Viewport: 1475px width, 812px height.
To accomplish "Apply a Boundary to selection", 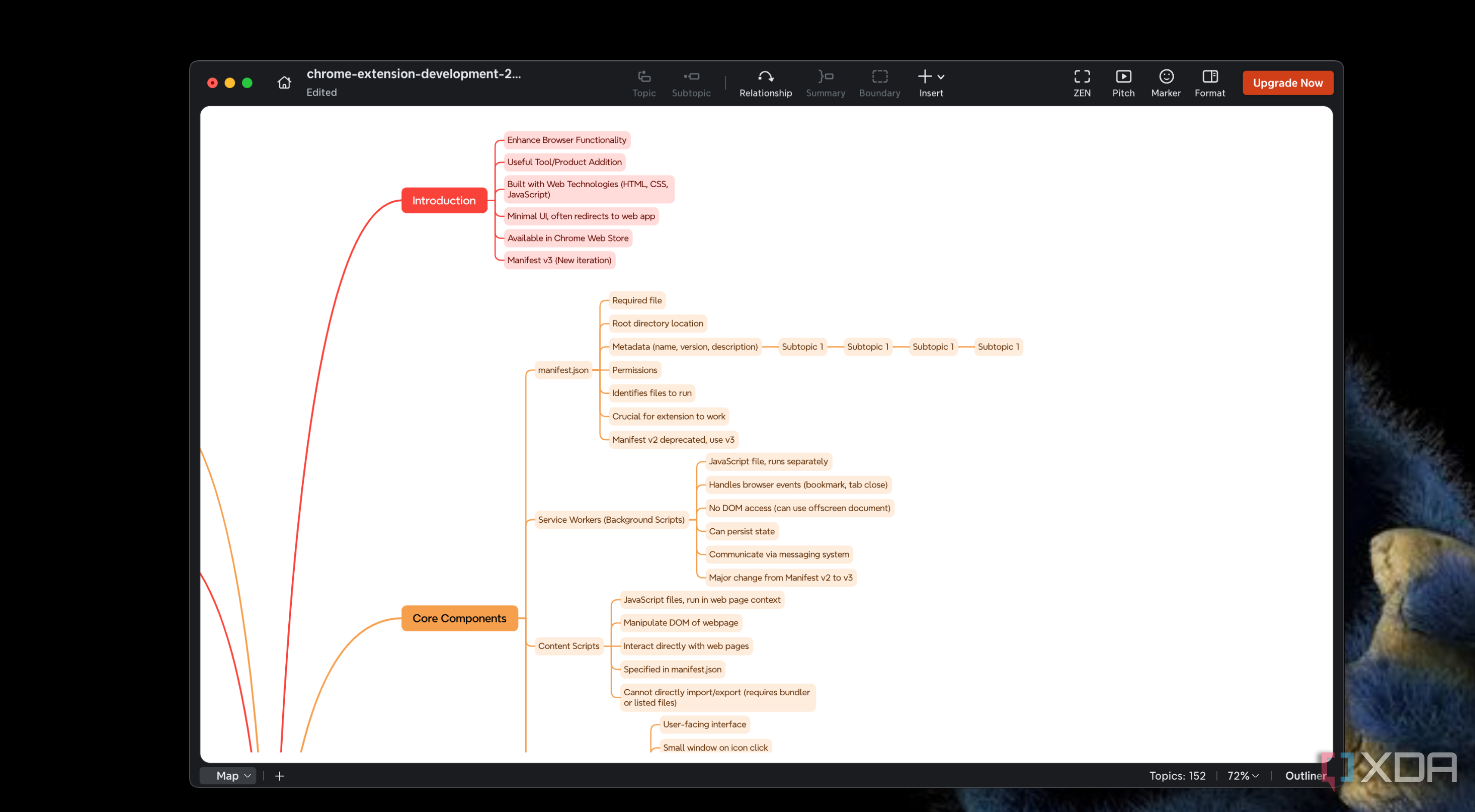I will tap(879, 84).
